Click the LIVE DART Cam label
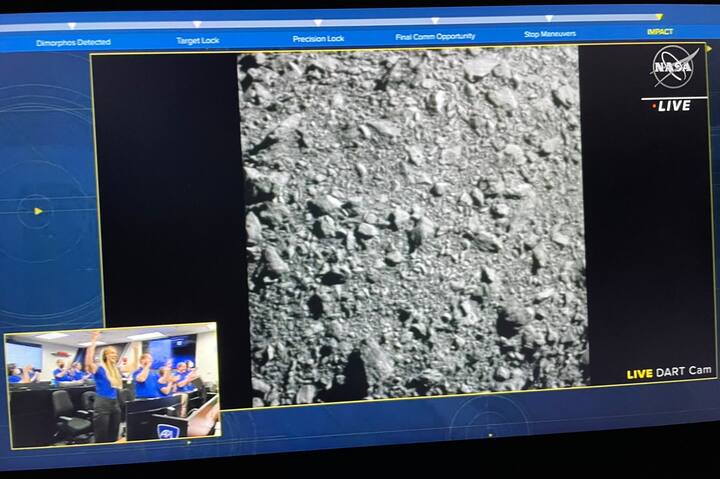Viewport: 720px width, 479px height. [x=669, y=372]
